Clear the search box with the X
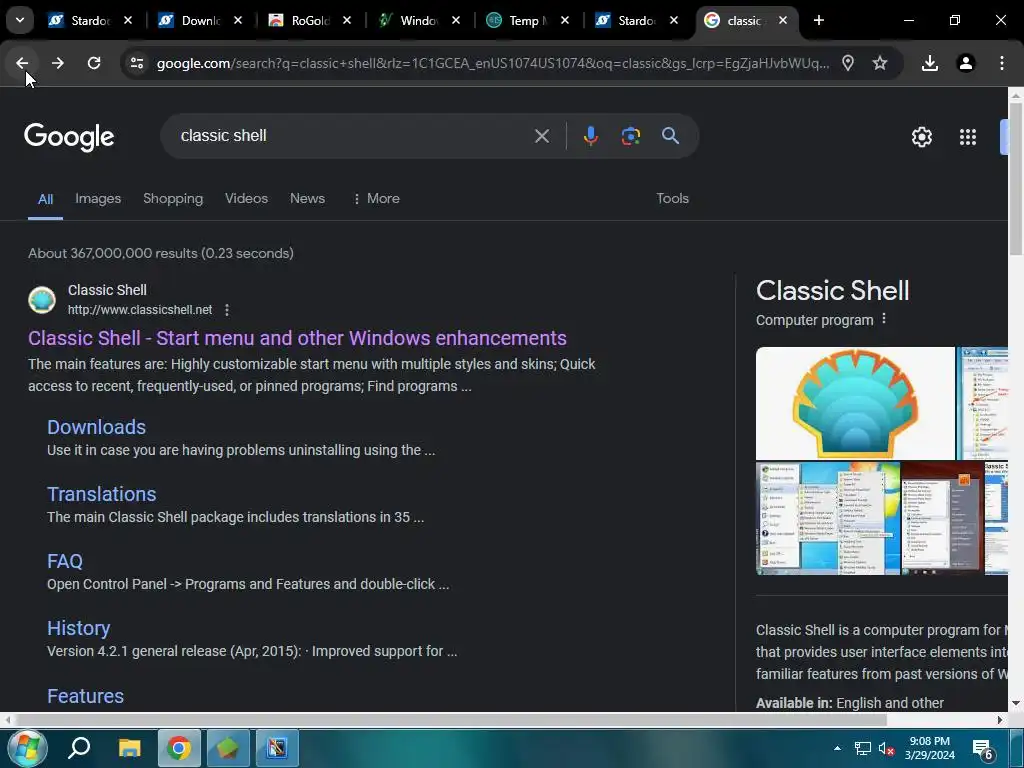The height and width of the screenshot is (768, 1024). (541, 136)
